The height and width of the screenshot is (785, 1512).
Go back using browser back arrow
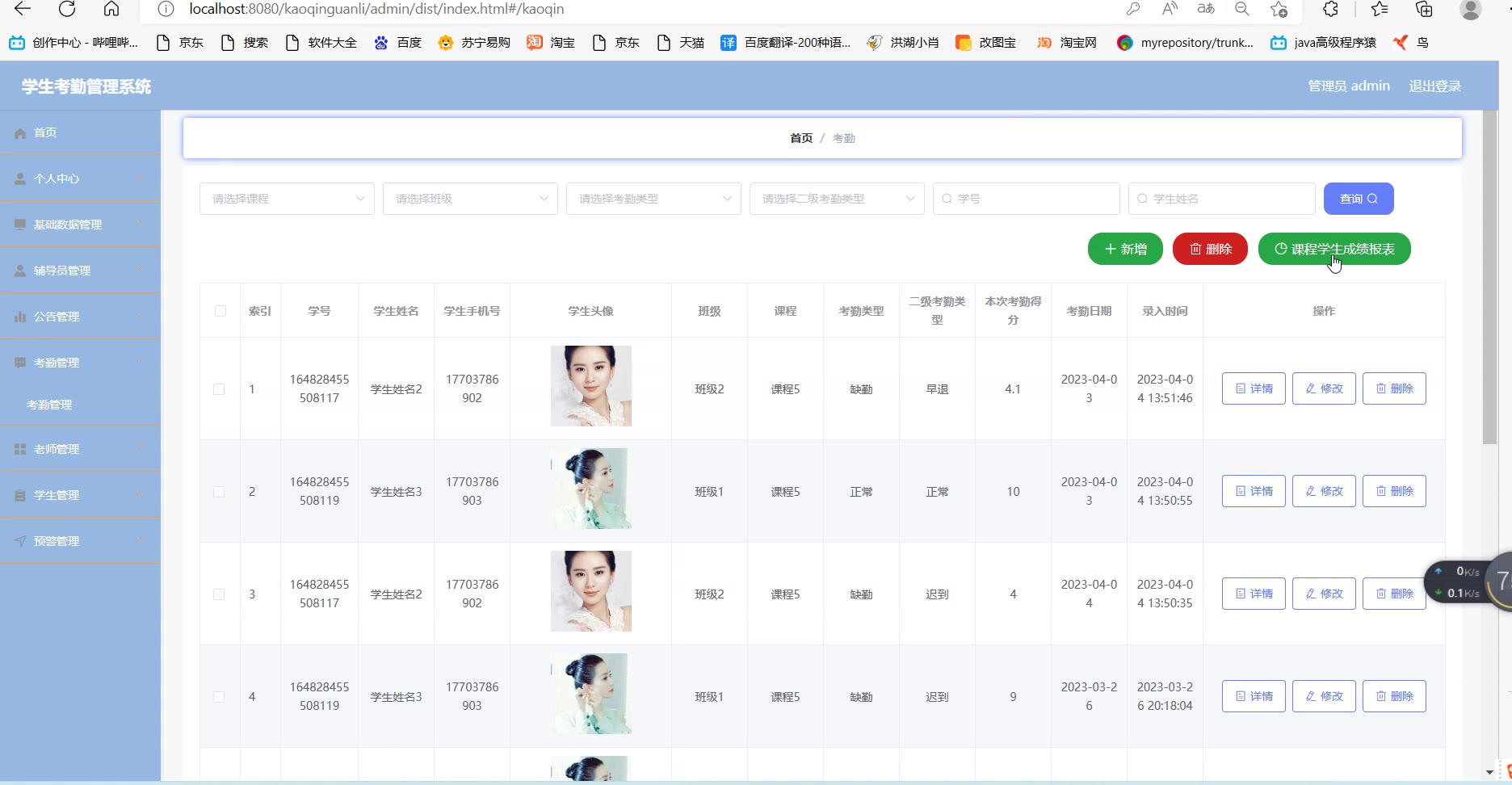click(23, 9)
